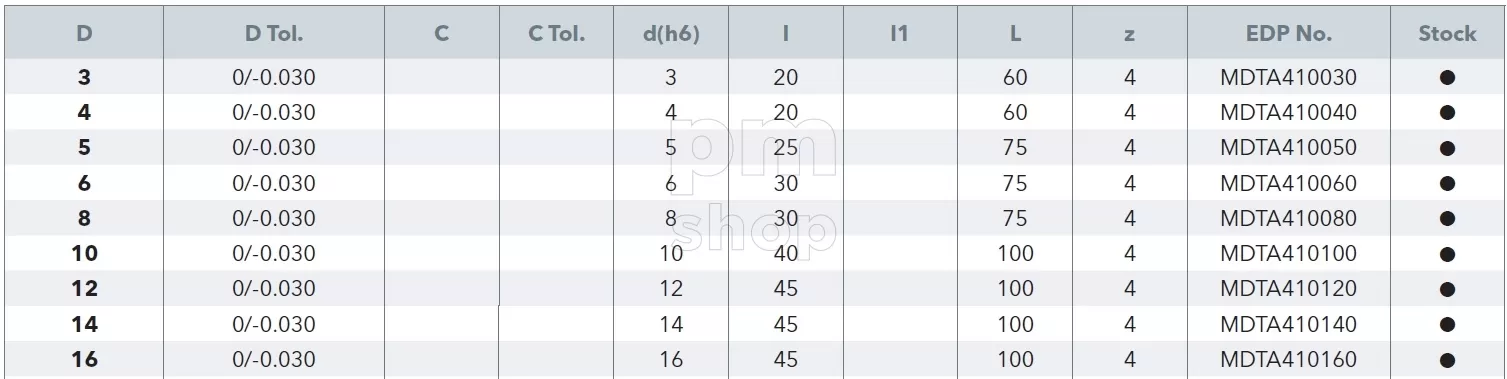Select the EDP No. column header
This screenshot has height=379, width=1507.
pyautogui.click(x=1288, y=34)
